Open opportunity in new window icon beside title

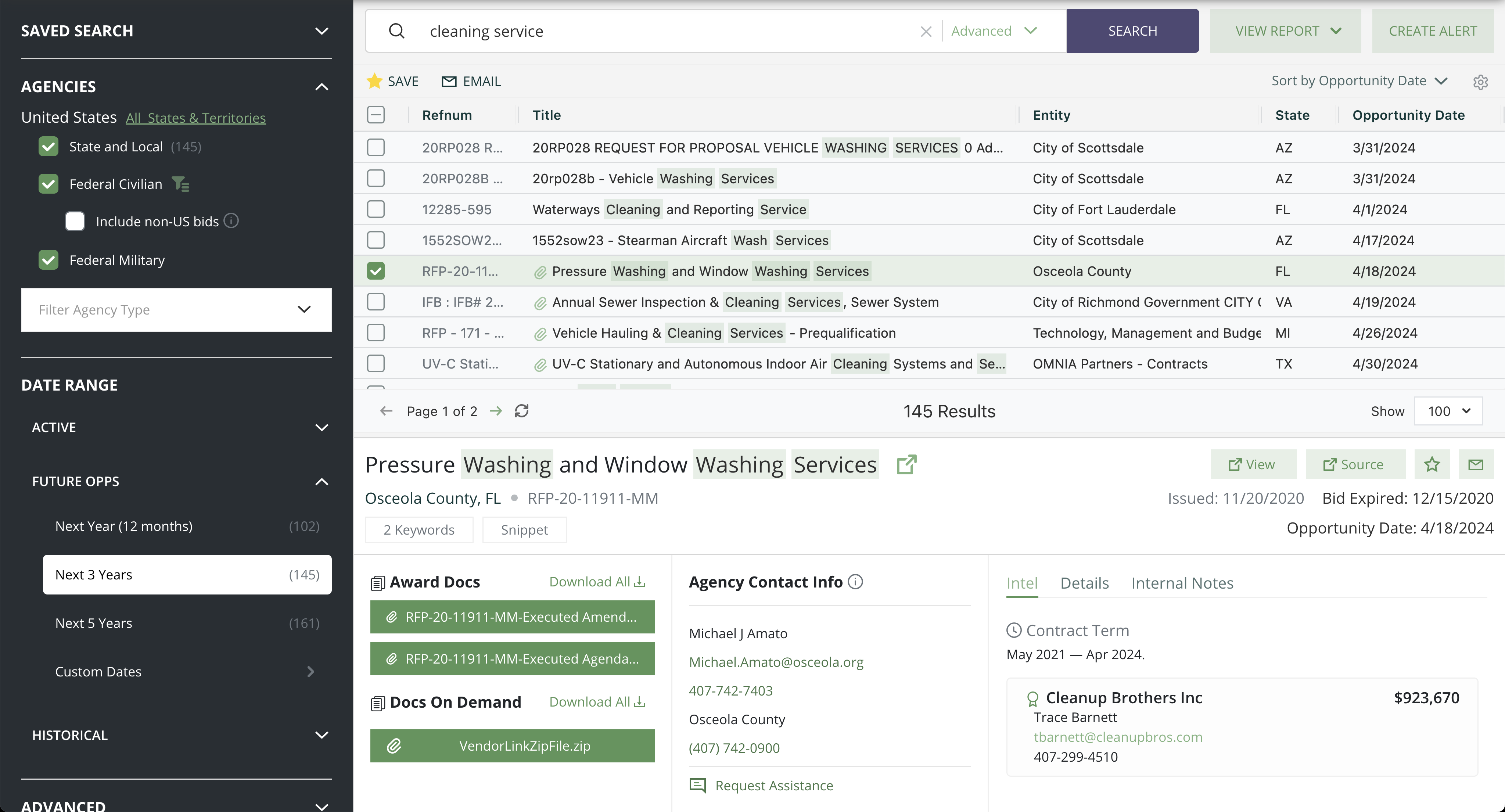pyautogui.click(x=906, y=465)
